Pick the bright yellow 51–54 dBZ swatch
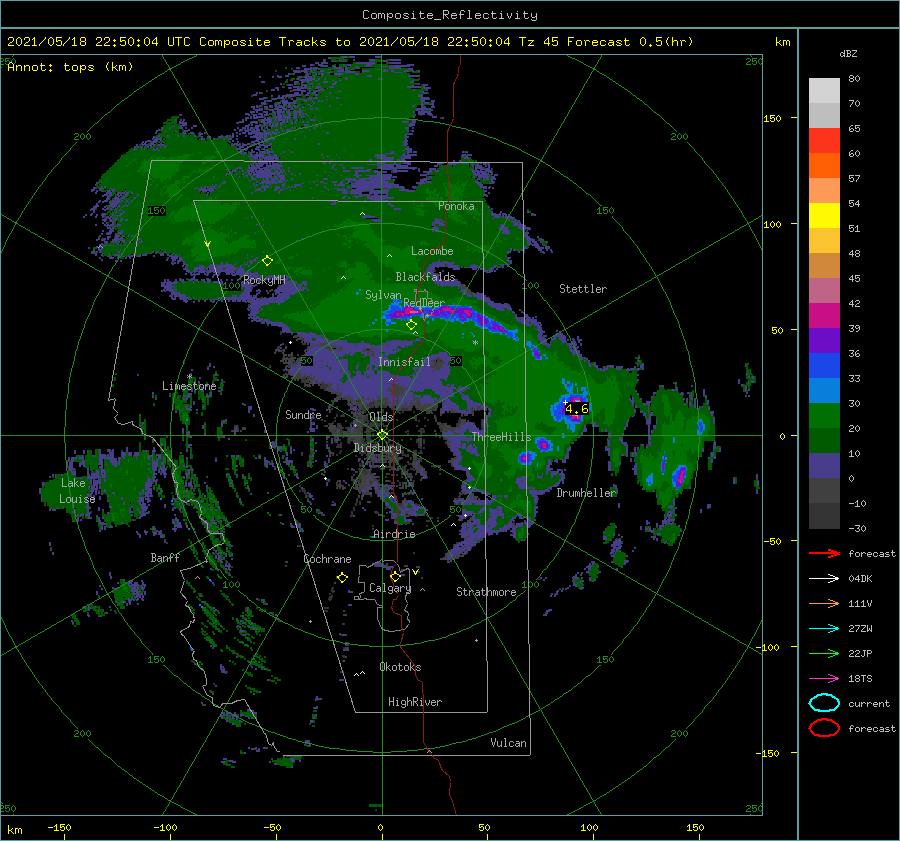 pos(824,215)
